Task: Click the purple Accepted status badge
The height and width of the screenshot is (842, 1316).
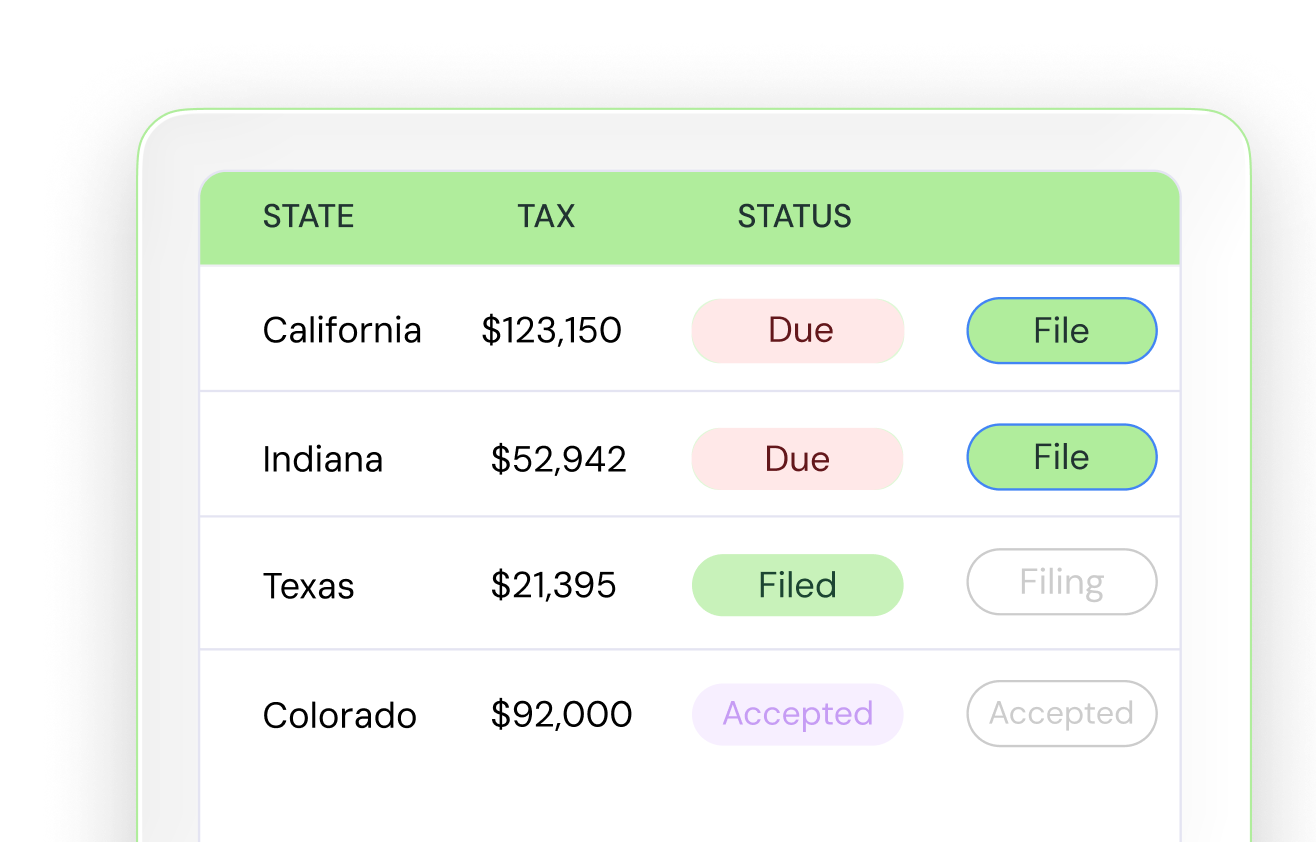Action: tap(797, 714)
